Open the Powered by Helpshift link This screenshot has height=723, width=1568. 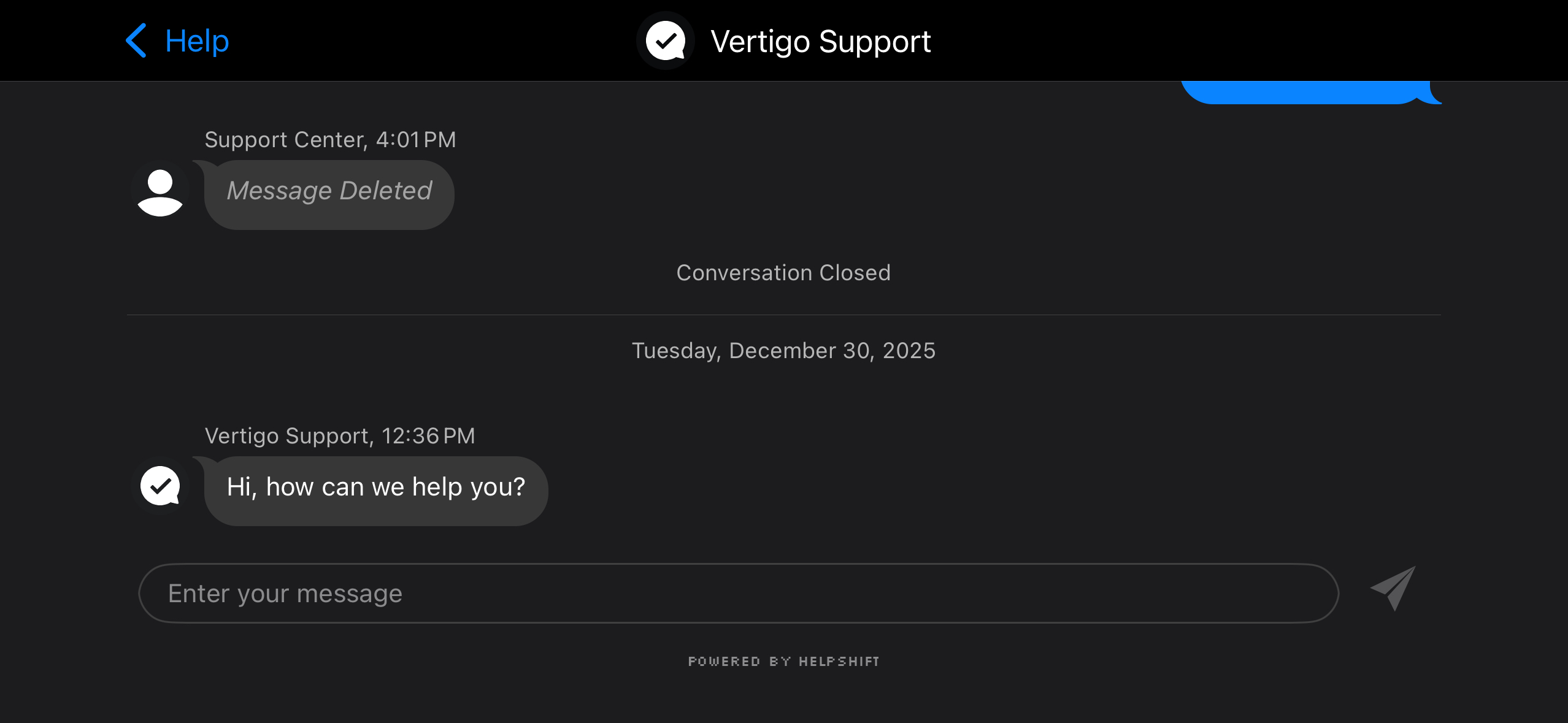[783, 661]
